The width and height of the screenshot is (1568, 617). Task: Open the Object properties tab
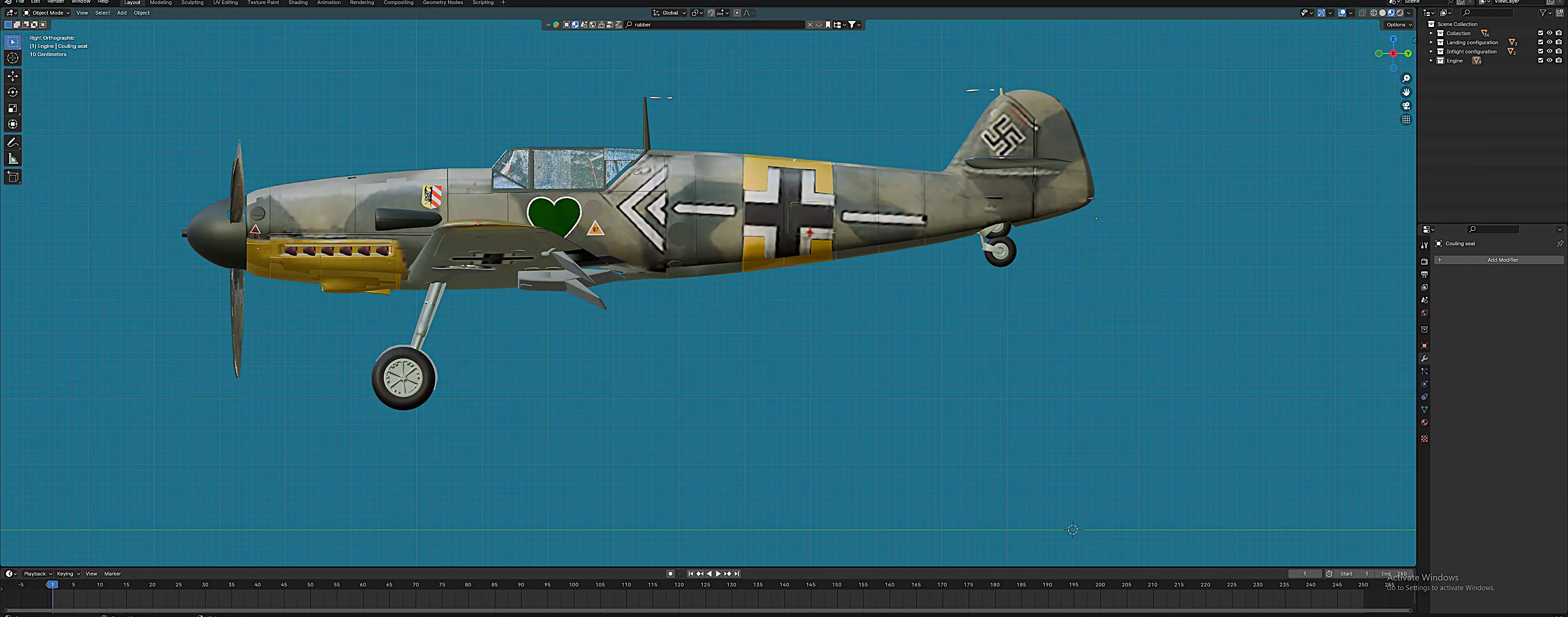pyautogui.click(x=1424, y=345)
